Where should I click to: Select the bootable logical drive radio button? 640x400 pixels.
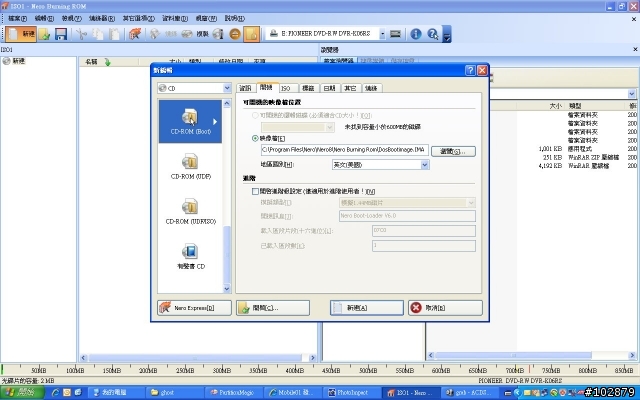pos(255,116)
